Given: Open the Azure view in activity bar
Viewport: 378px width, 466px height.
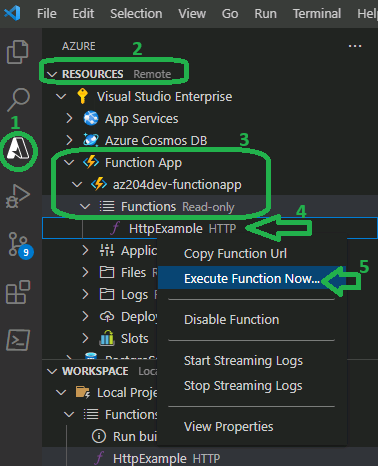Looking at the screenshot, I should tap(19, 149).
